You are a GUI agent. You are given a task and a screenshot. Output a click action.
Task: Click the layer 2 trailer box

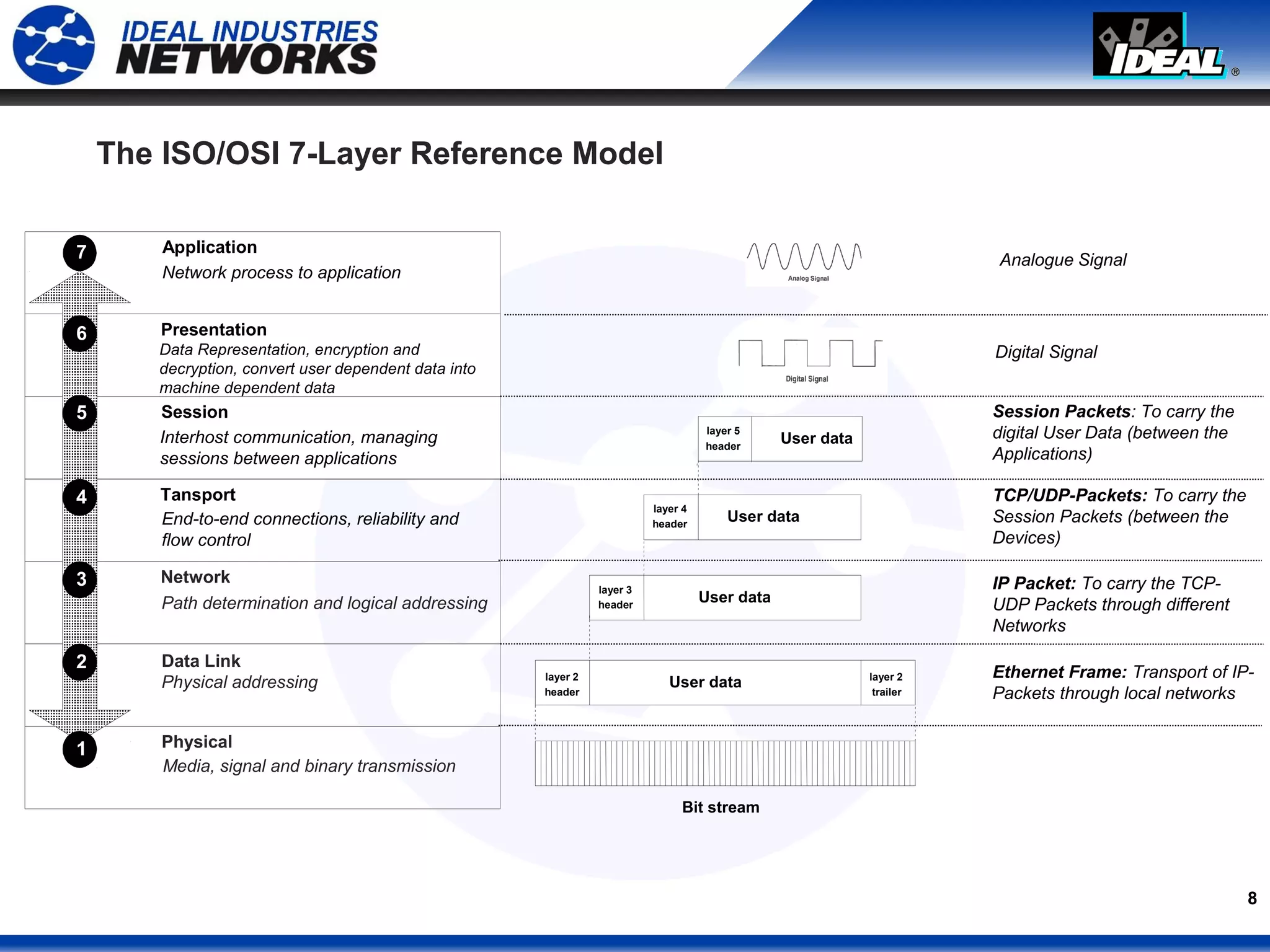(x=888, y=683)
